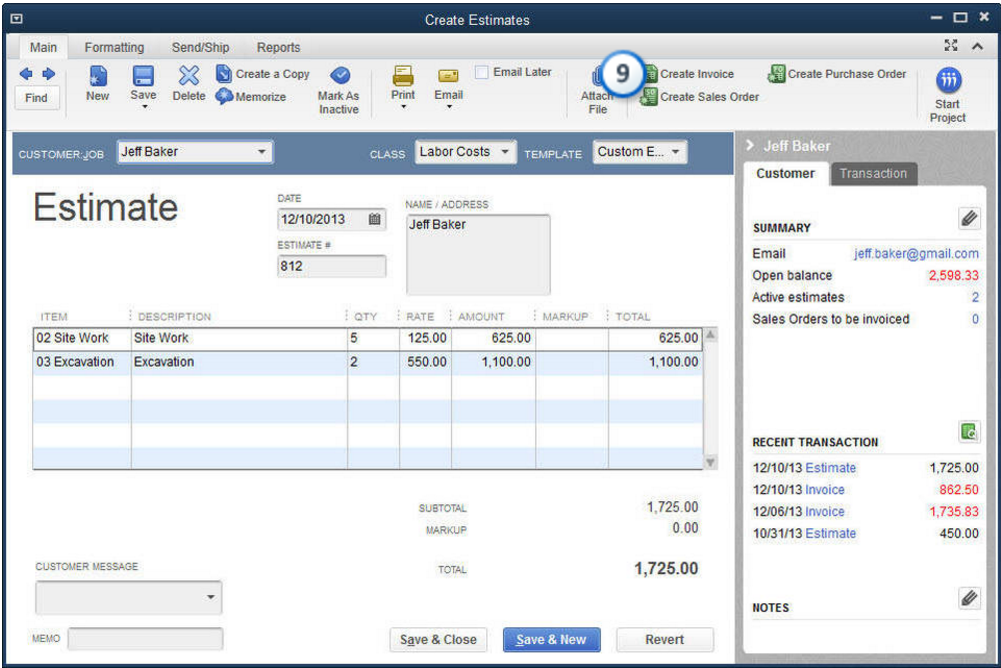Image resolution: width=1001 pixels, height=668 pixels.
Task: Open jeff.baker@gmail.com email link
Action: (x=916, y=254)
